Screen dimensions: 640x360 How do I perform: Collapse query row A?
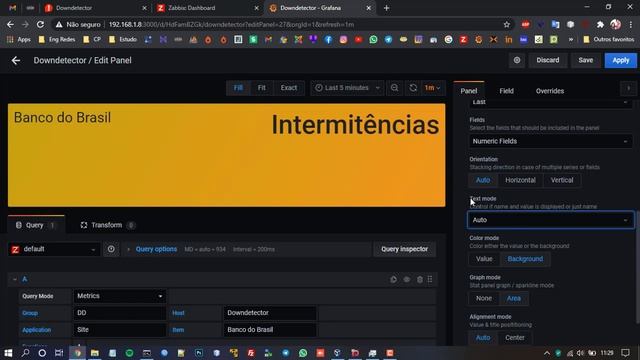(x=15, y=279)
